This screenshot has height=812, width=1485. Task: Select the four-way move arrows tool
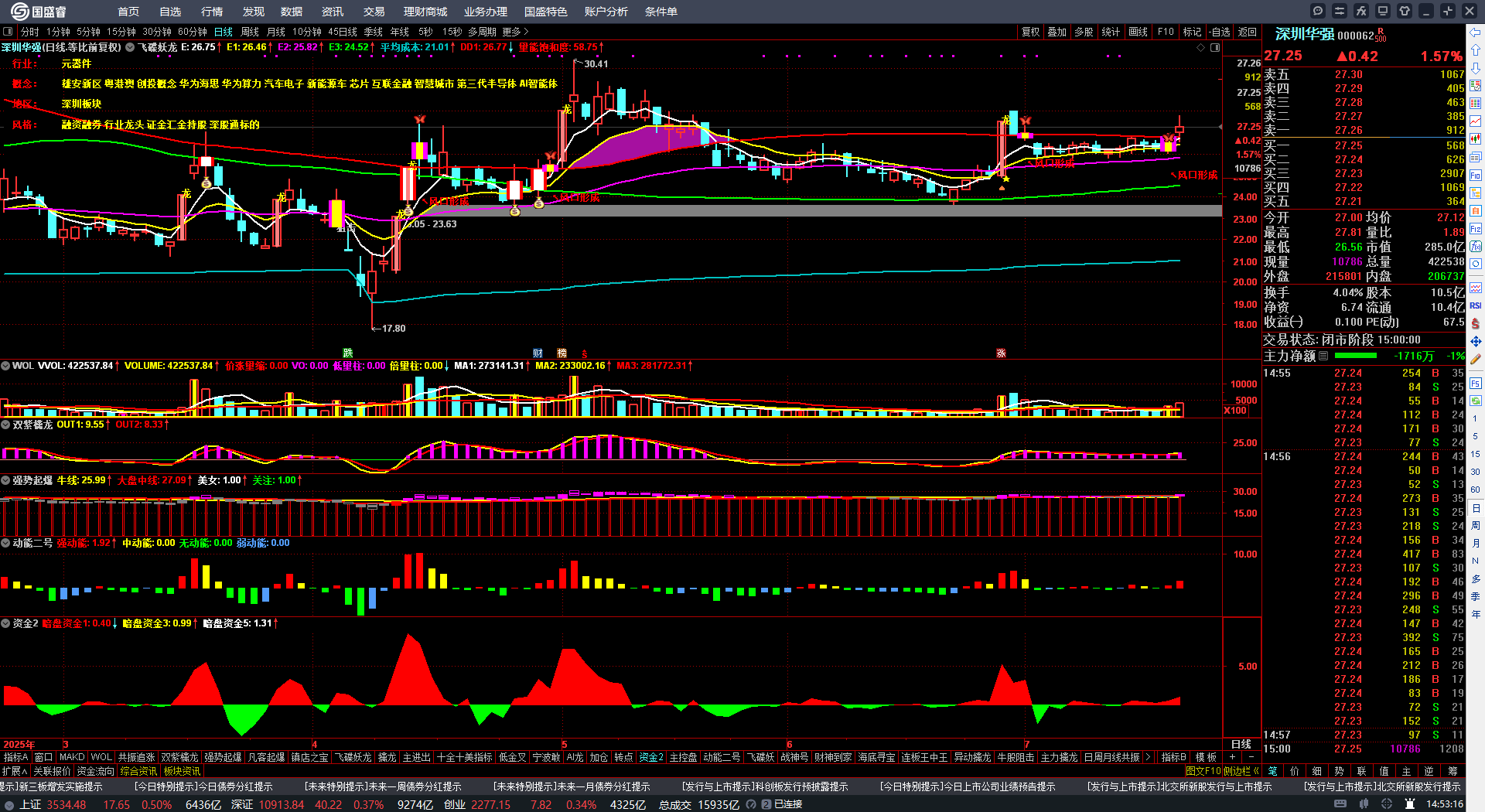[1476, 341]
